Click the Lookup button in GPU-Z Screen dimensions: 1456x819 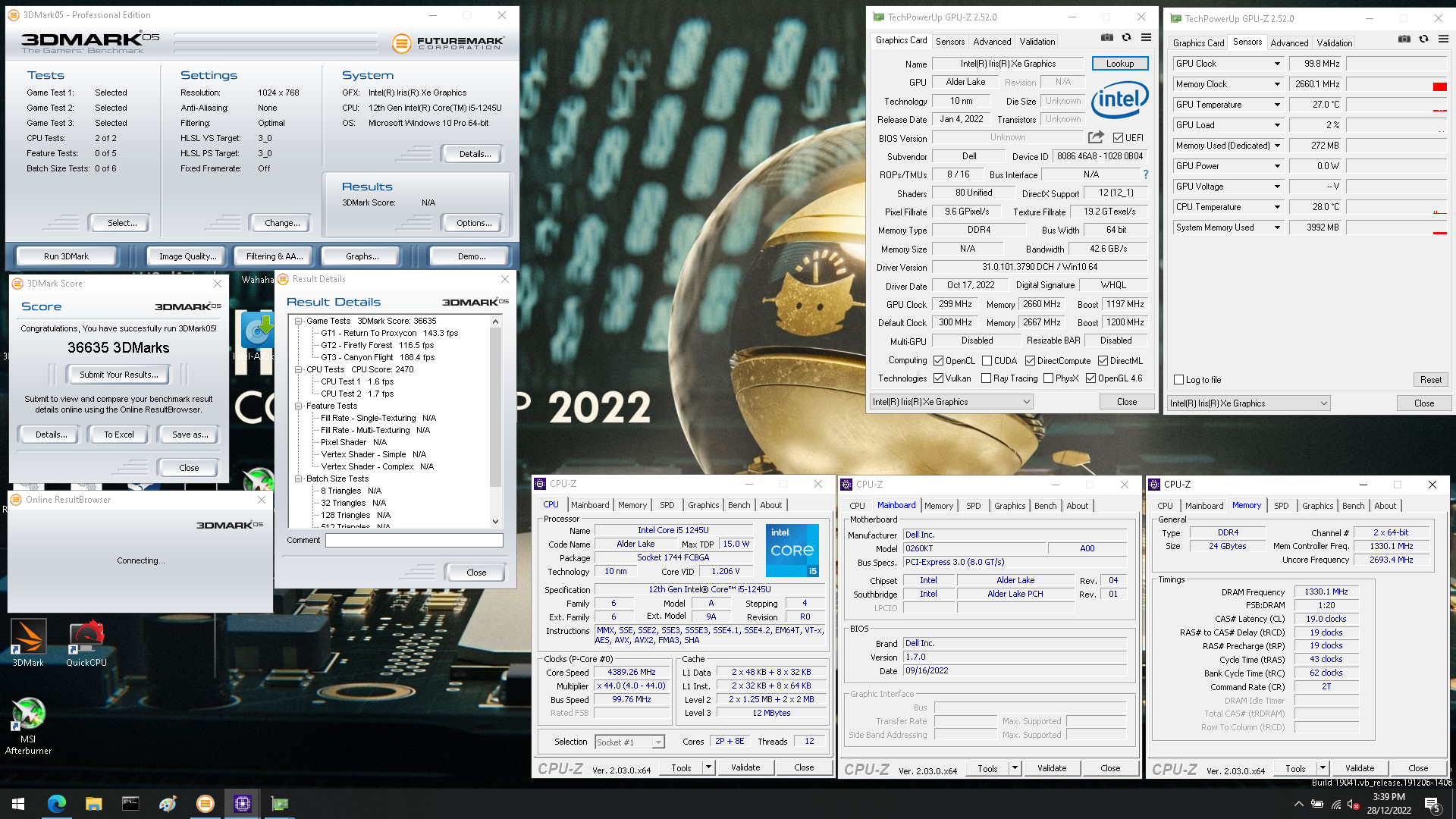(1119, 64)
